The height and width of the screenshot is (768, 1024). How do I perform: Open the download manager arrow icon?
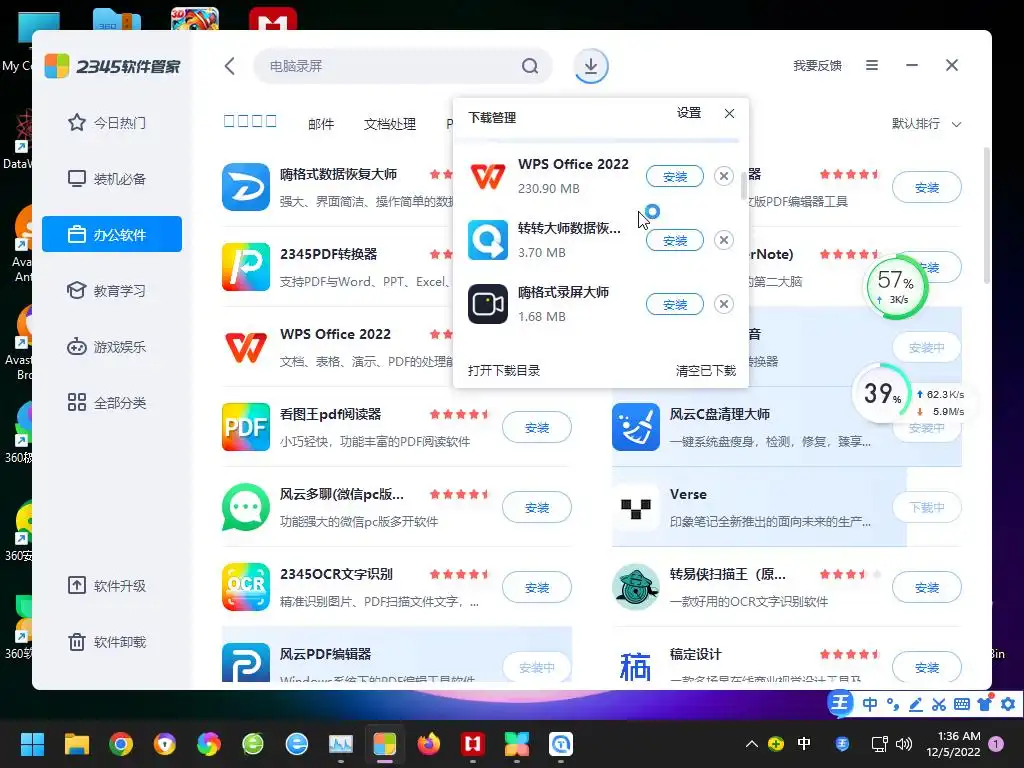click(590, 66)
